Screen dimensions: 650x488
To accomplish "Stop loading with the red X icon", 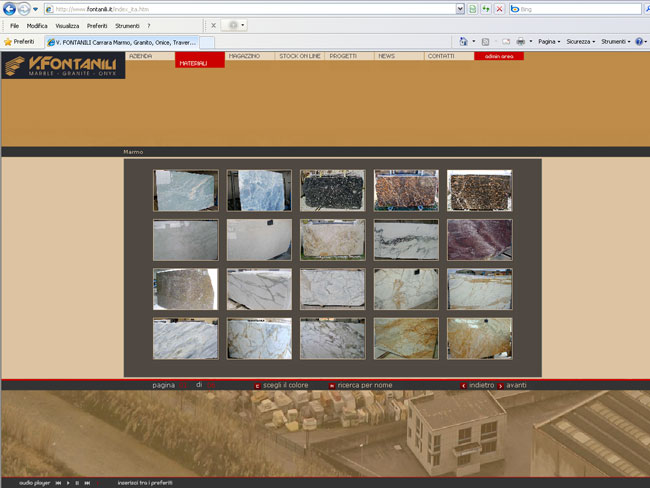I will (x=500, y=9).
